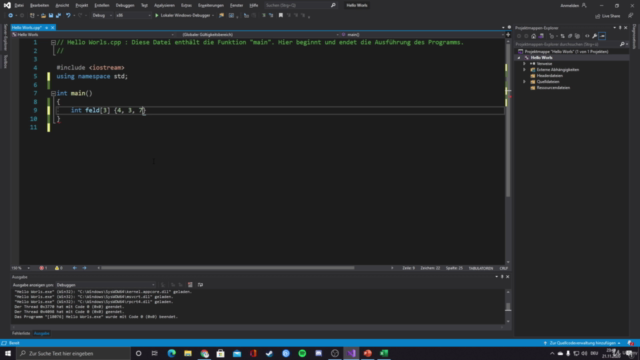Expand Verweise node in Projektmappen-Explorer
This screenshot has height=360, width=640.
click(x=524, y=64)
